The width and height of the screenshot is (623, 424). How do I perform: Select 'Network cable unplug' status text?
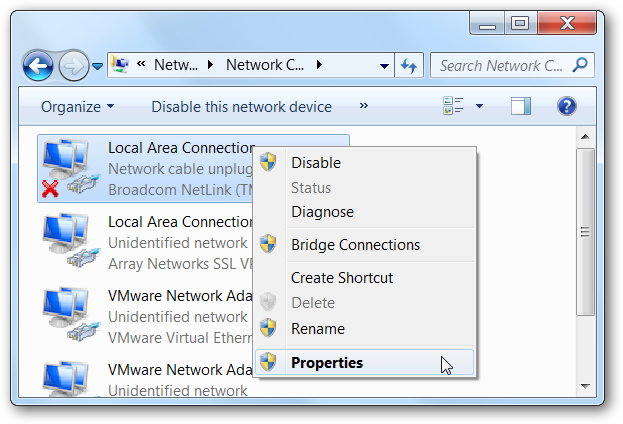pyautogui.click(x=180, y=169)
